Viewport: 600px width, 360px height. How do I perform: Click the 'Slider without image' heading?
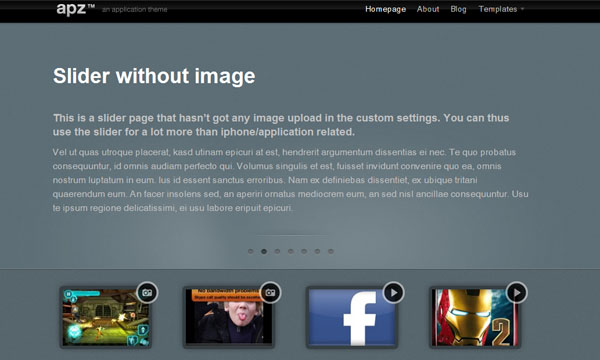click(154, 76)
